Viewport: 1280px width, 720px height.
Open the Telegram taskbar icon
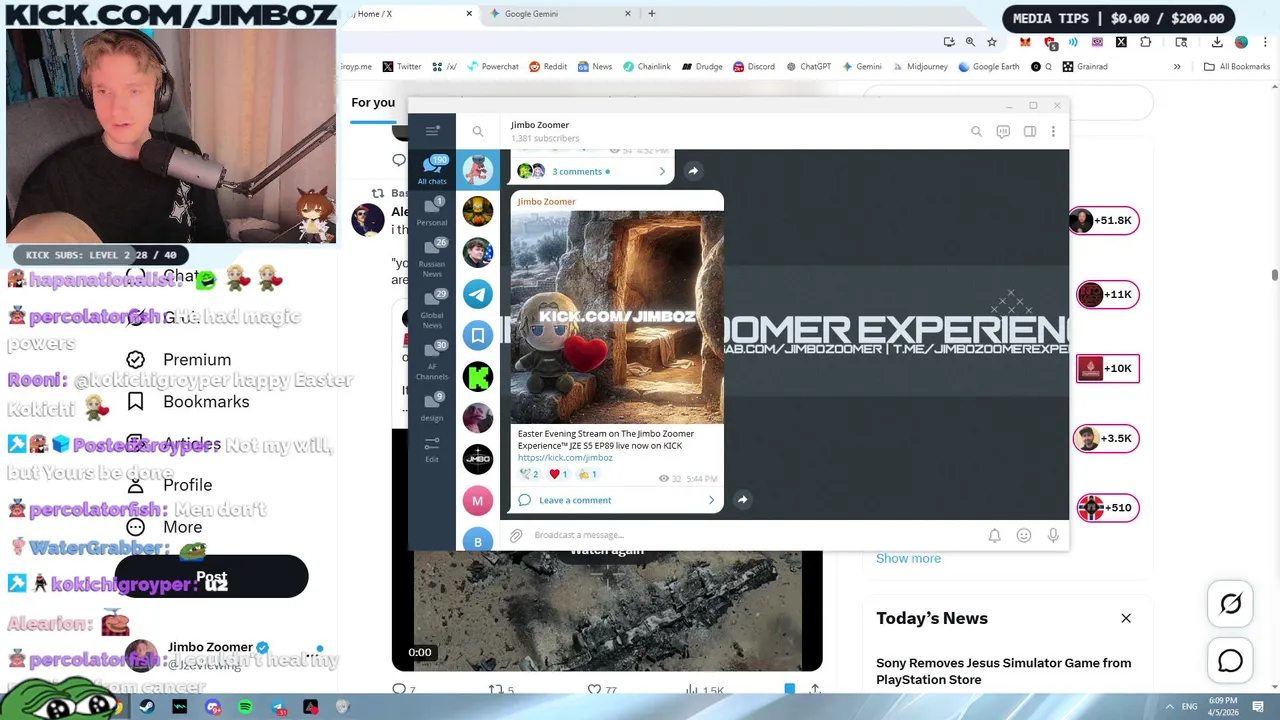pos(279,707)
